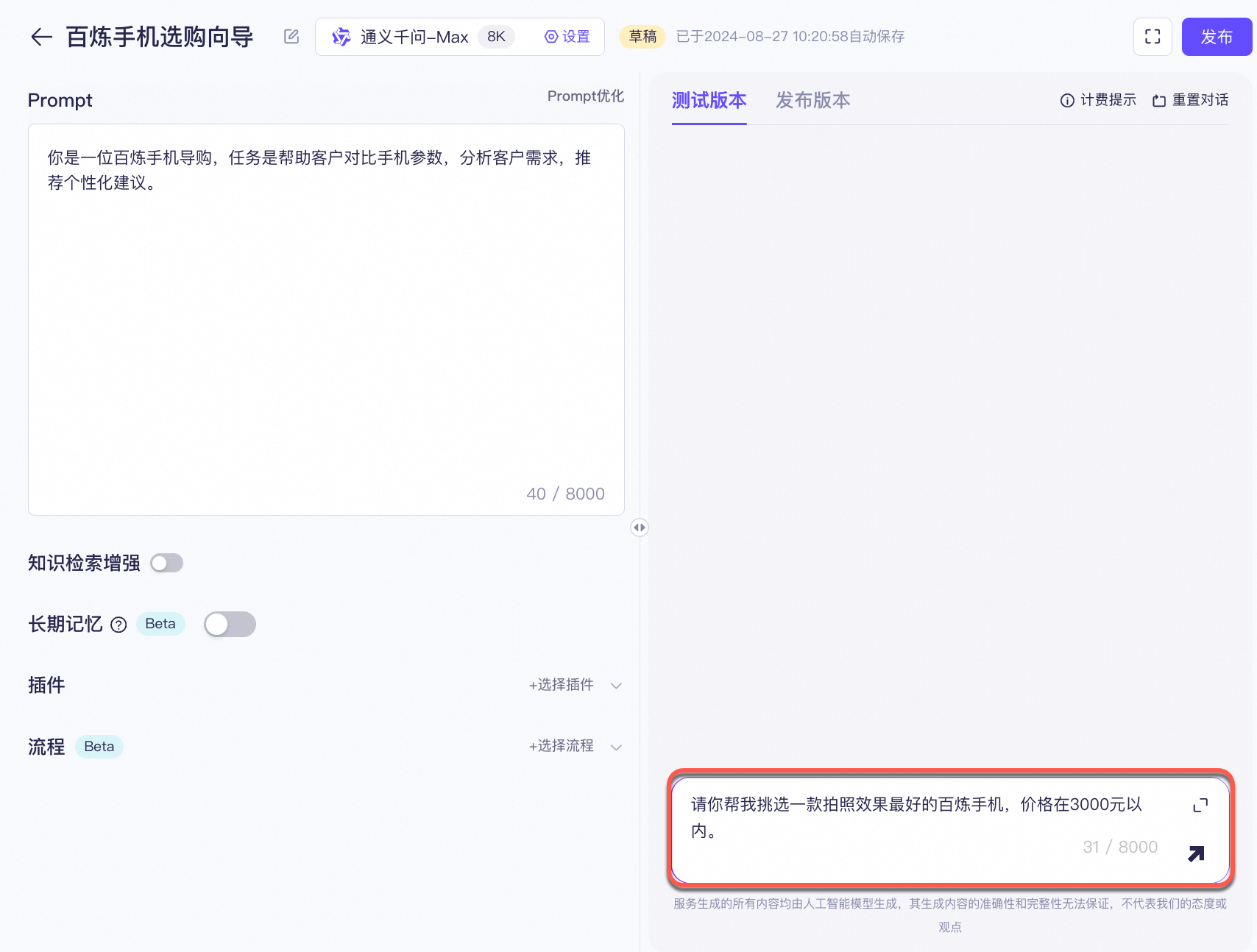Expand the chat input with corner icon
This screenshot has height=952, width=1257.
pyautogui.click(x=1200, y=806)
